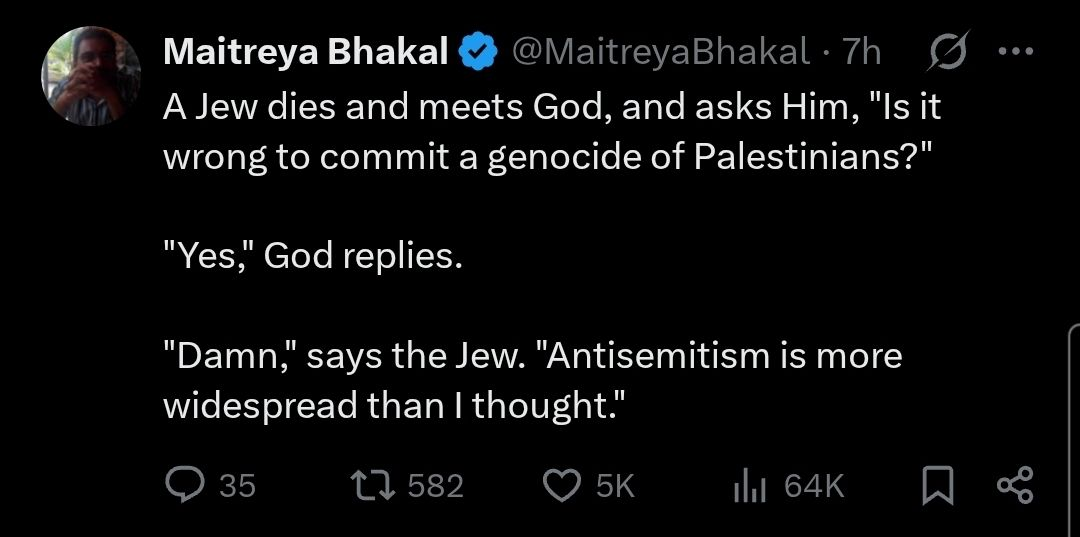Bookmark this post

(x=936, y=487)
